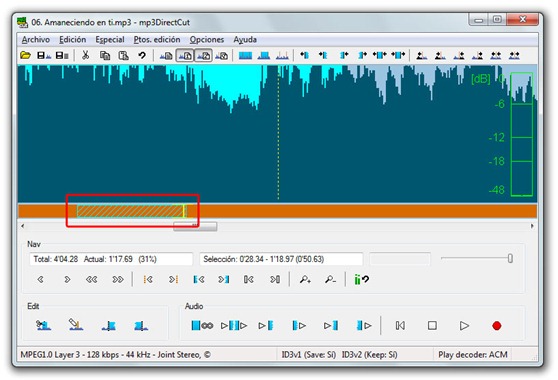Jump forward with the double right chevrons
This screenshot has height=380, width=558.
118,280
